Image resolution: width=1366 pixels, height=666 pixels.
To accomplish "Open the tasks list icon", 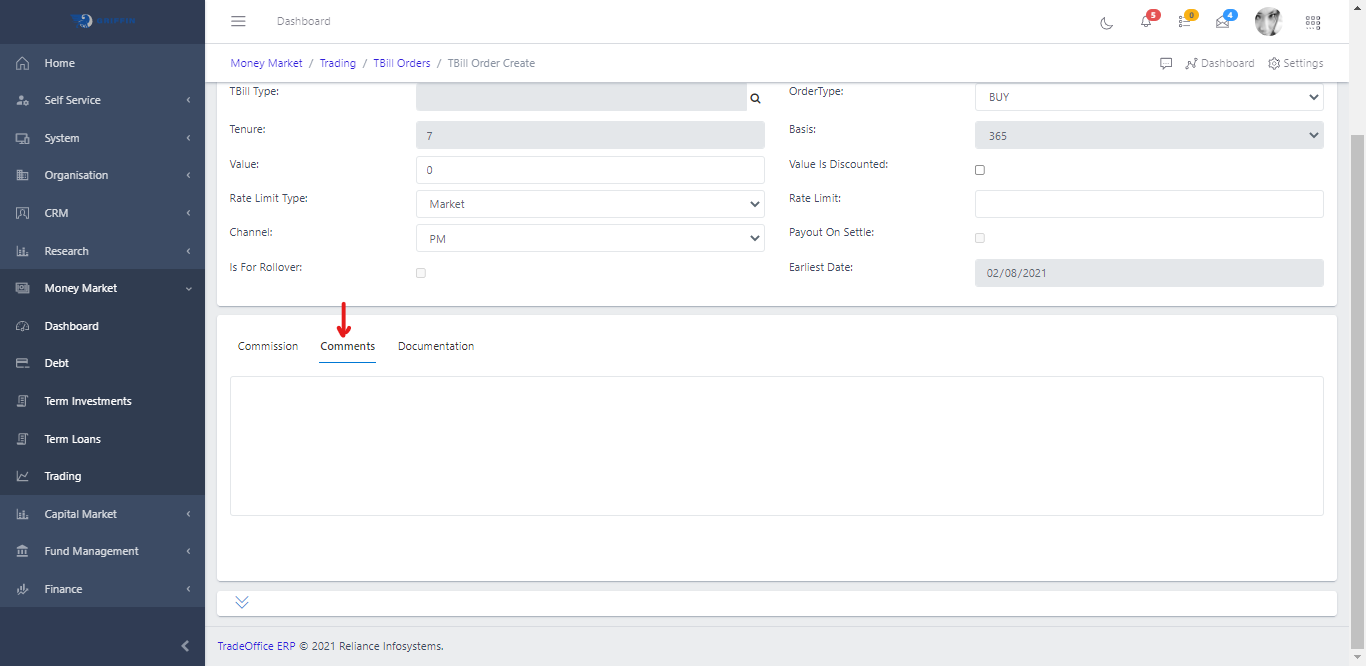I will tap(1184, 22).
